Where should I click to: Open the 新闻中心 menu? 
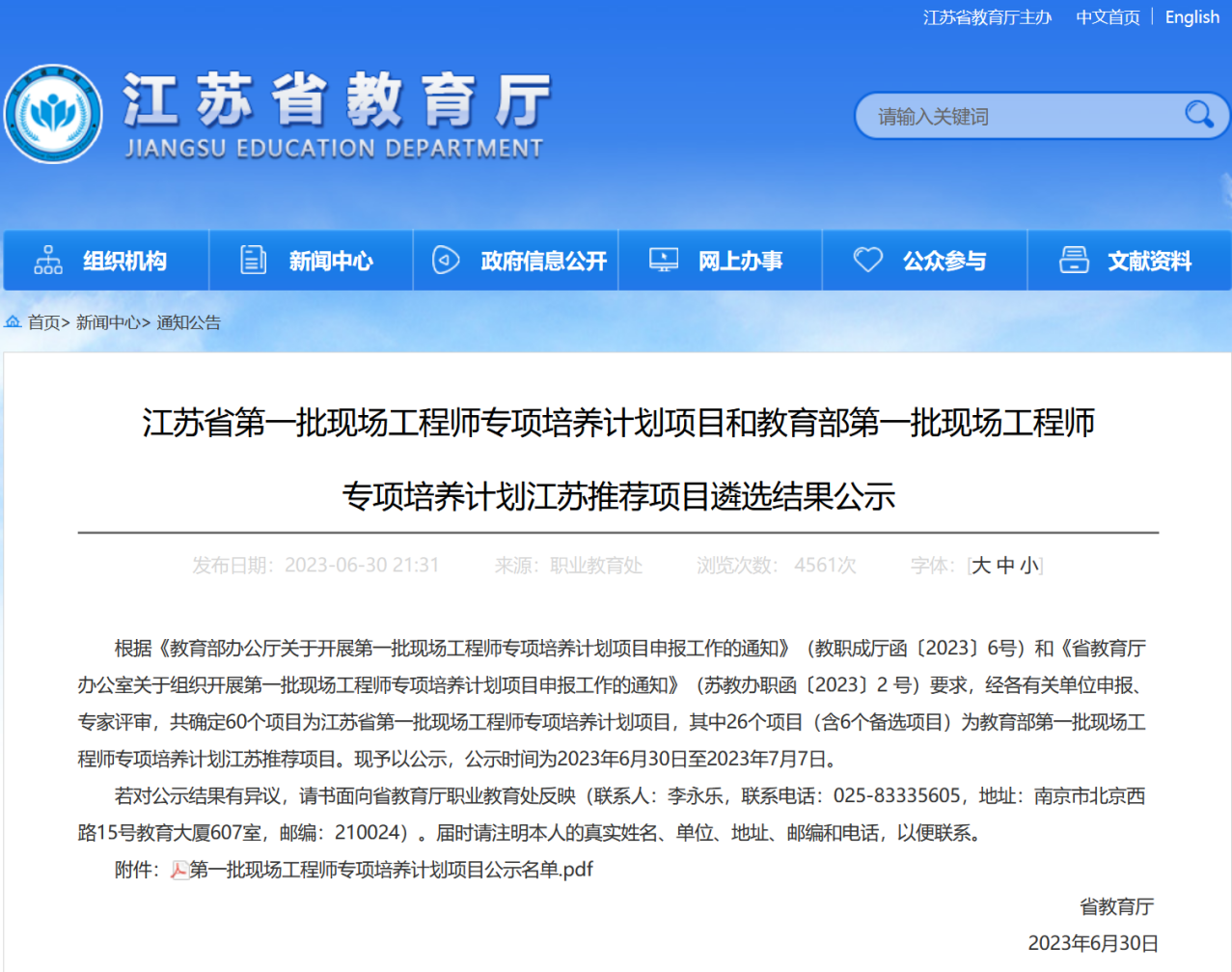(311, 261)
